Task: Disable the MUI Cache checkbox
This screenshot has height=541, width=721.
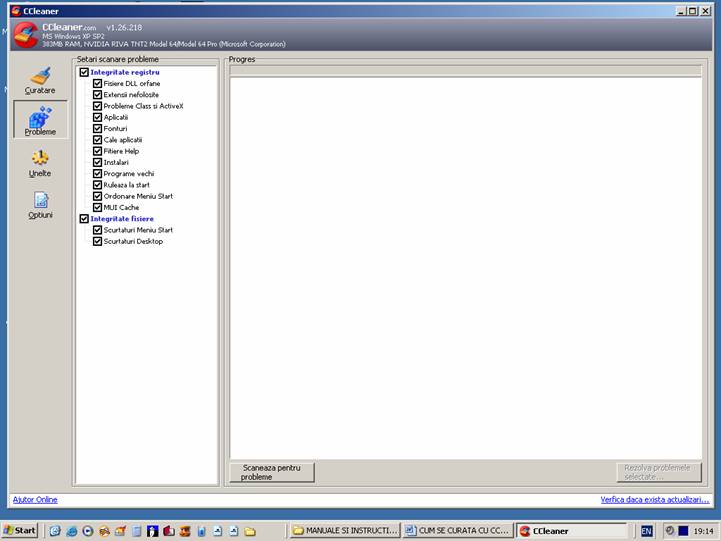Action: pos(97,207)
